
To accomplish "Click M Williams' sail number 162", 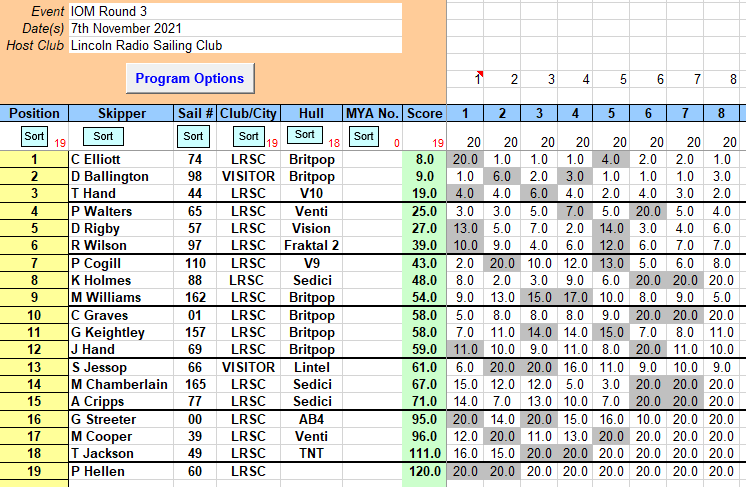I will [195, 297].
